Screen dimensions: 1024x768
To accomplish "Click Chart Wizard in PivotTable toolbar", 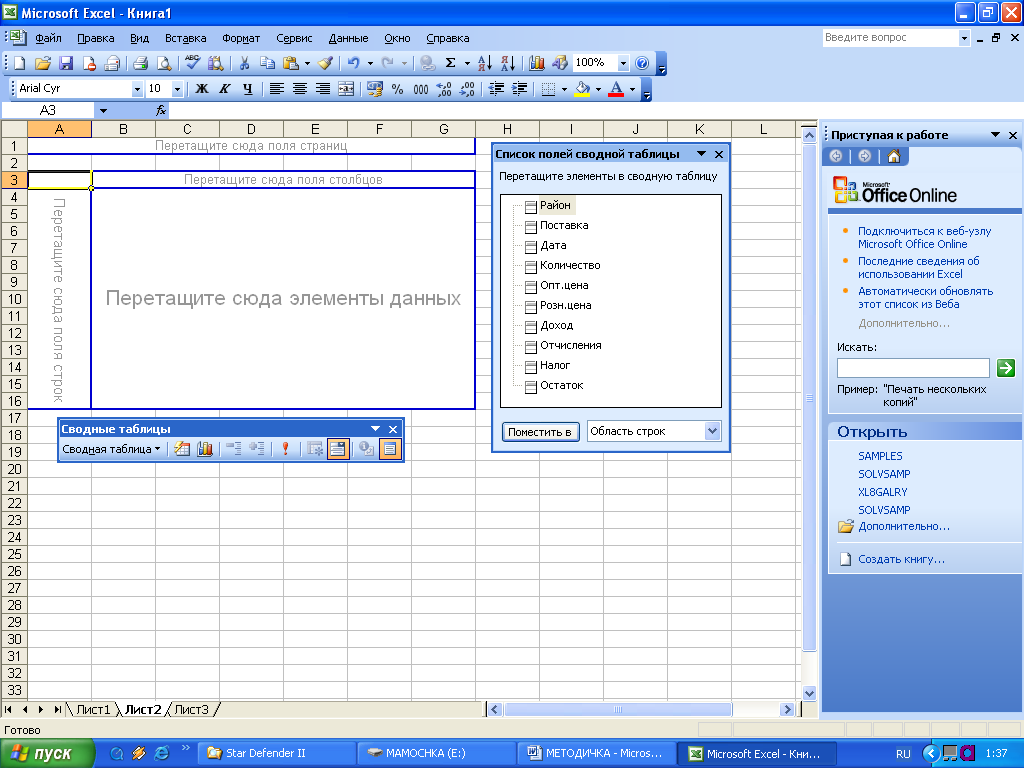I will click(205, 449).
